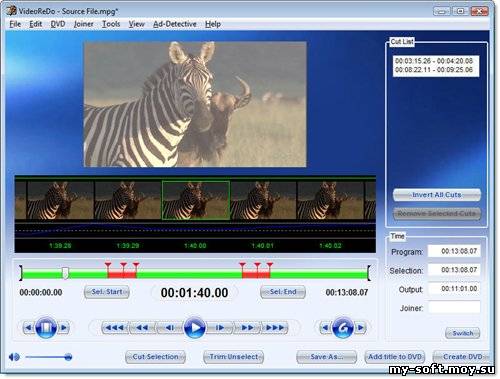Click the Cut Selection button
500x379 pixels.
[155, 357]
